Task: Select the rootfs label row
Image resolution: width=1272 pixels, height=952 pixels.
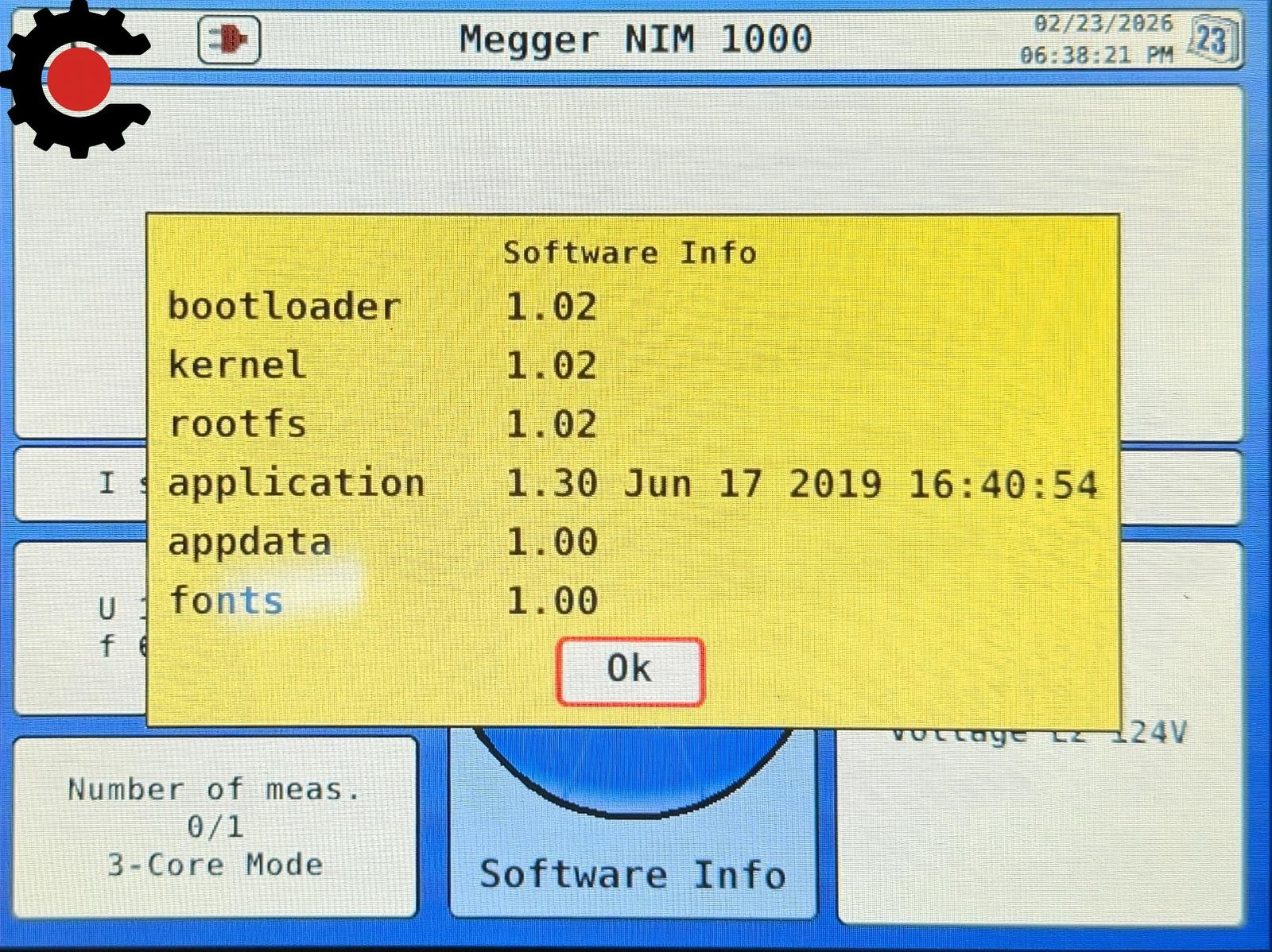Action: (x=237, y=424)
